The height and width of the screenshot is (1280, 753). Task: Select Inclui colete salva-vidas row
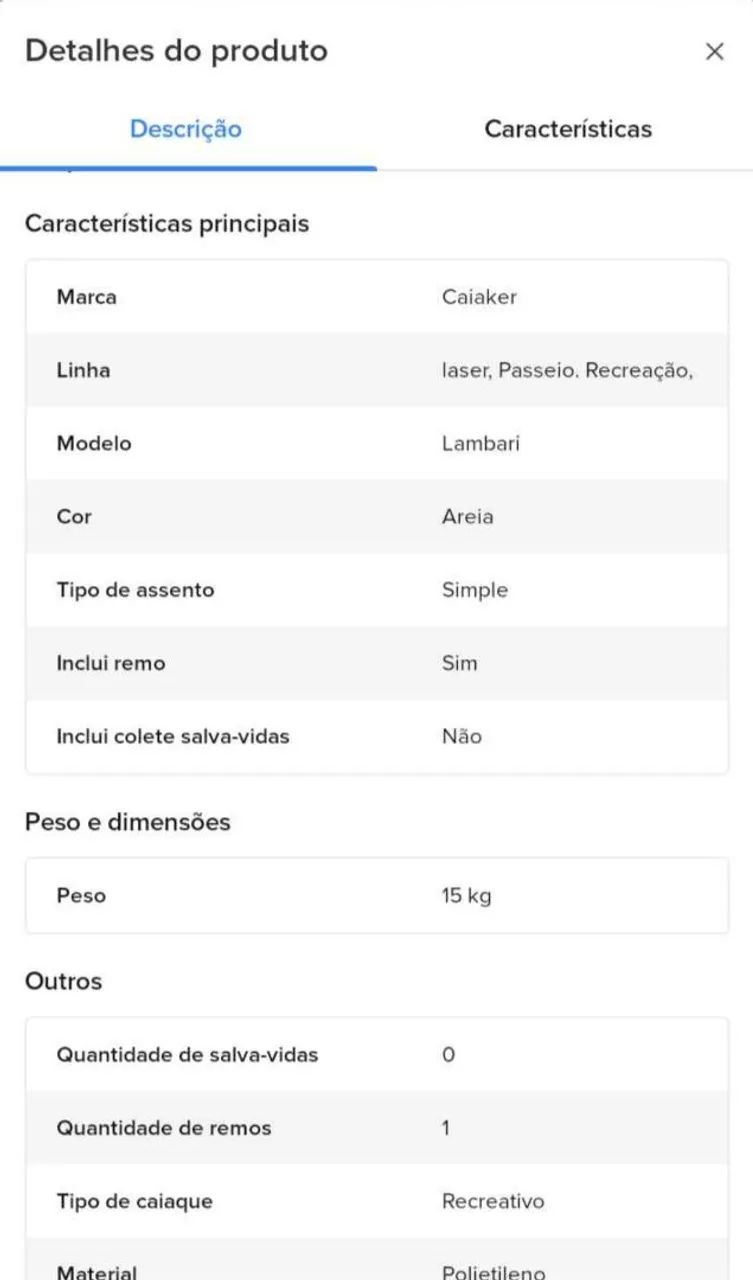click(x=377, y=737)
